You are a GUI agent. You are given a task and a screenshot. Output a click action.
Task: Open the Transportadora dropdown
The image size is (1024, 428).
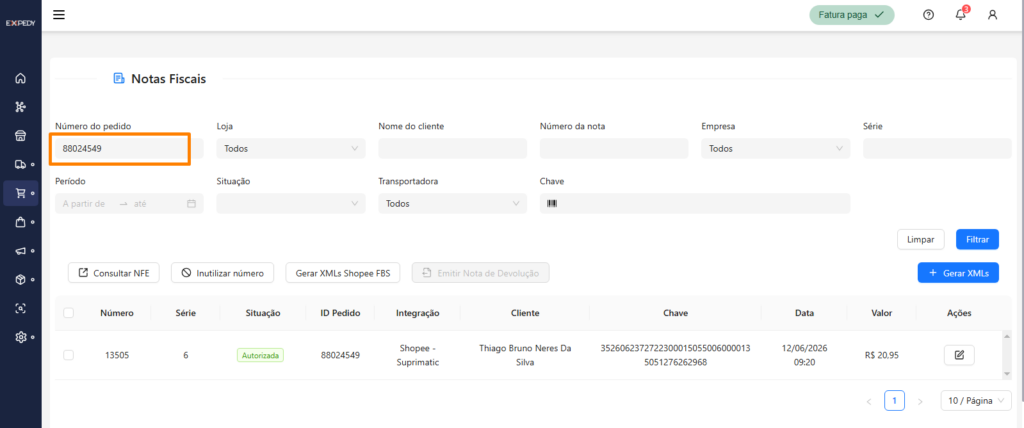(x=453, y=203)
